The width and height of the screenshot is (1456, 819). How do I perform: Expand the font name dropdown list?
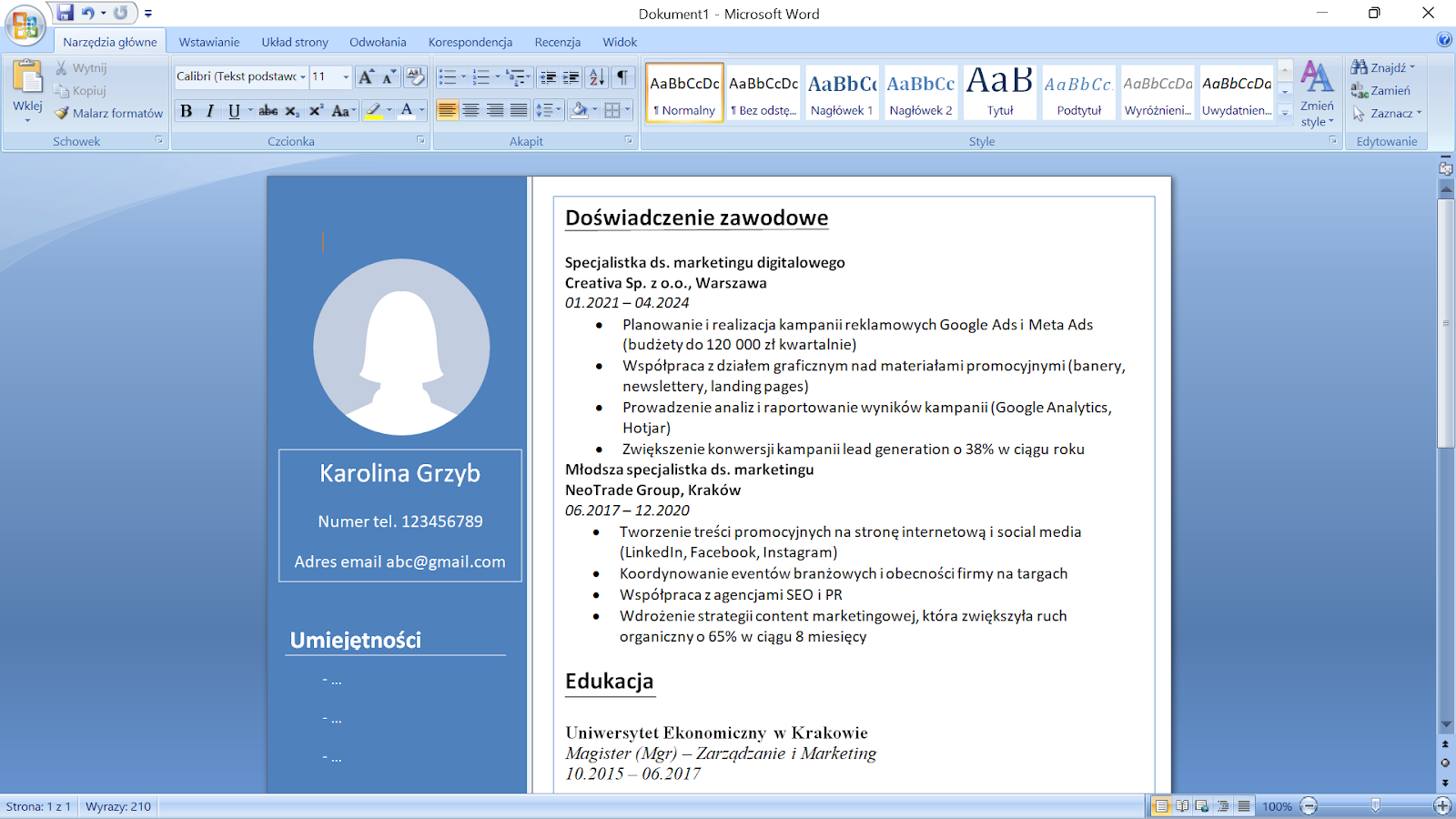coord(302,77)
